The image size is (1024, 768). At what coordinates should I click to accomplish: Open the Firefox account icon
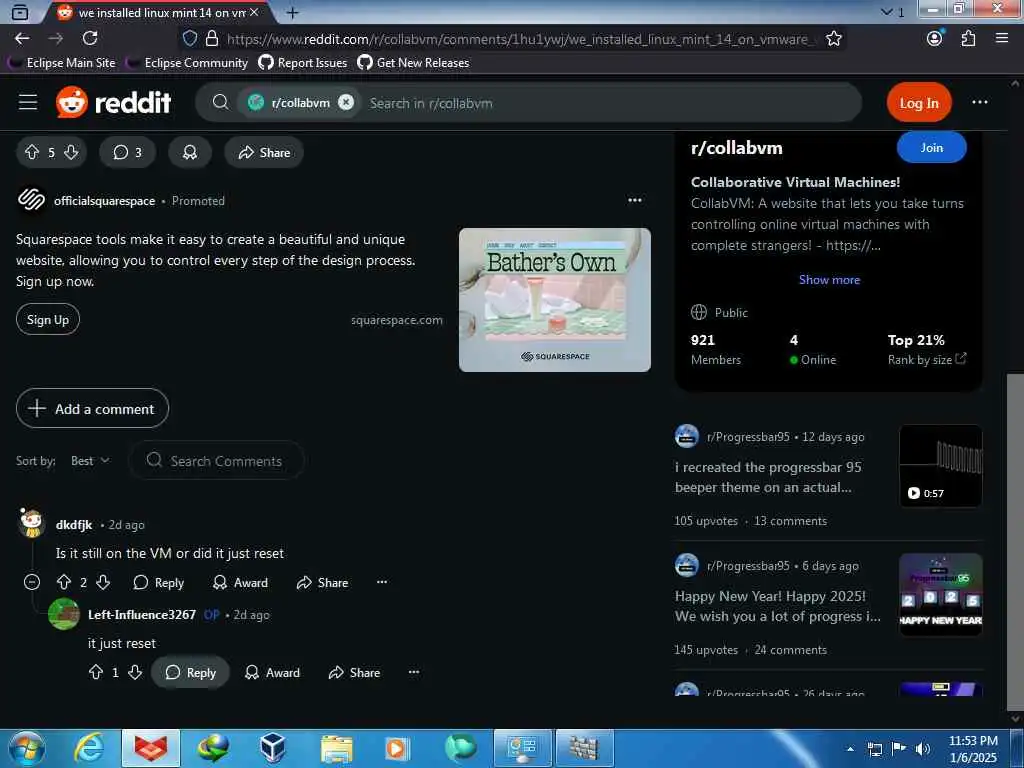935,39
